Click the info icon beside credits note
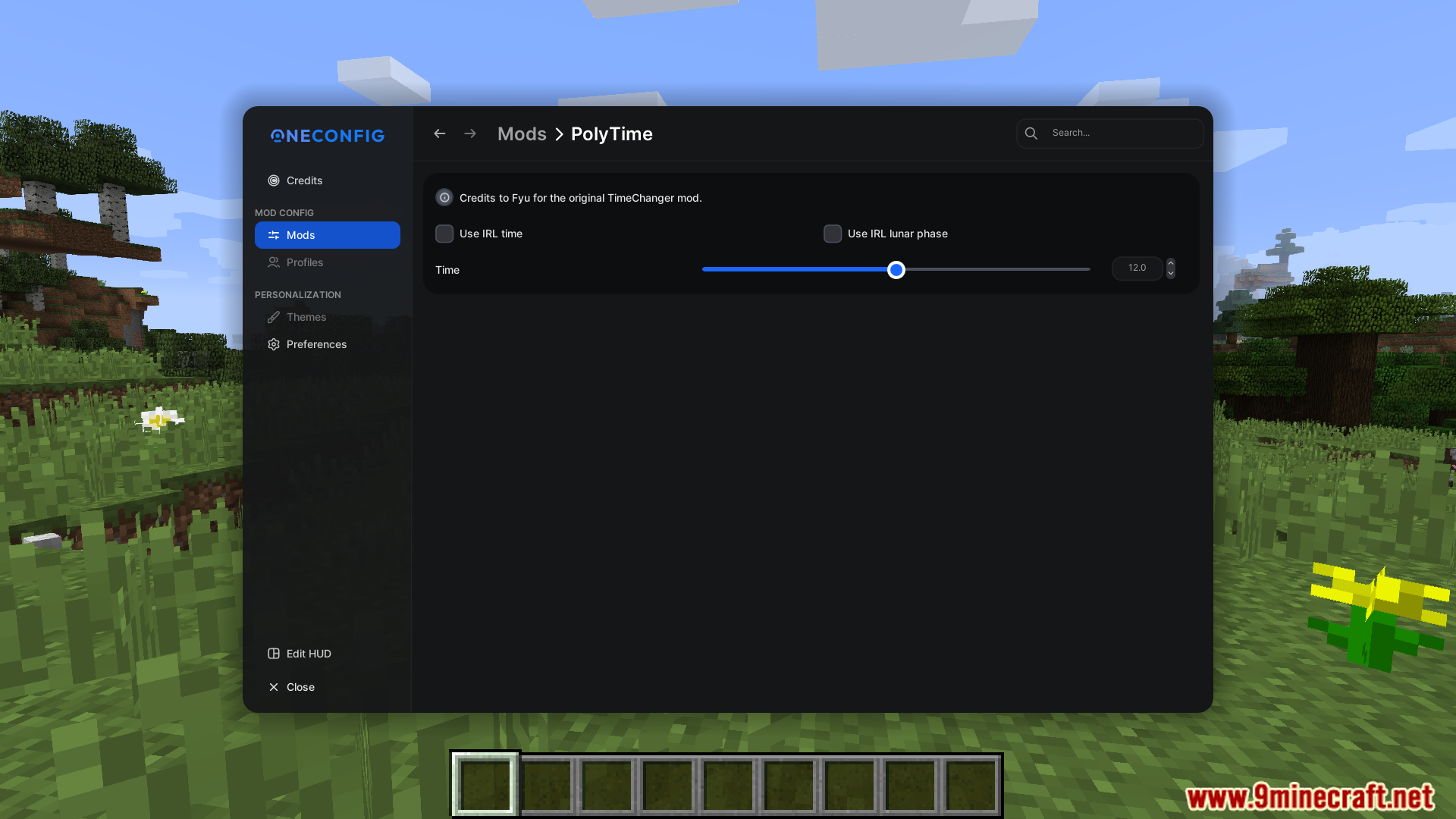1456x819 pixels. click(x=444, y=198)
